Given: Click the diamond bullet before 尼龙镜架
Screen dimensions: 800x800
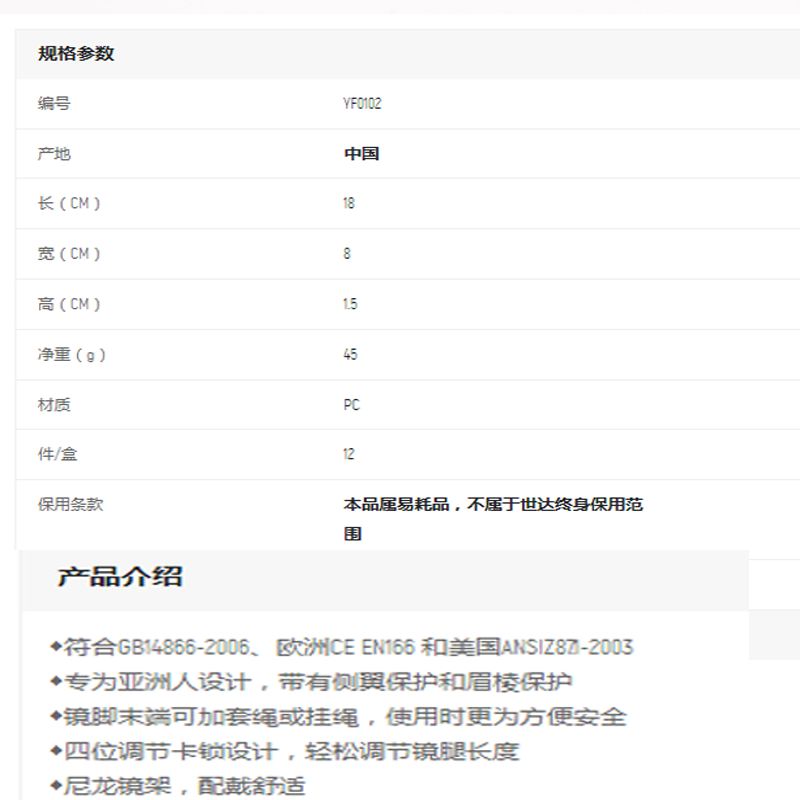Looking at the screenshot, I should point(56,784).
